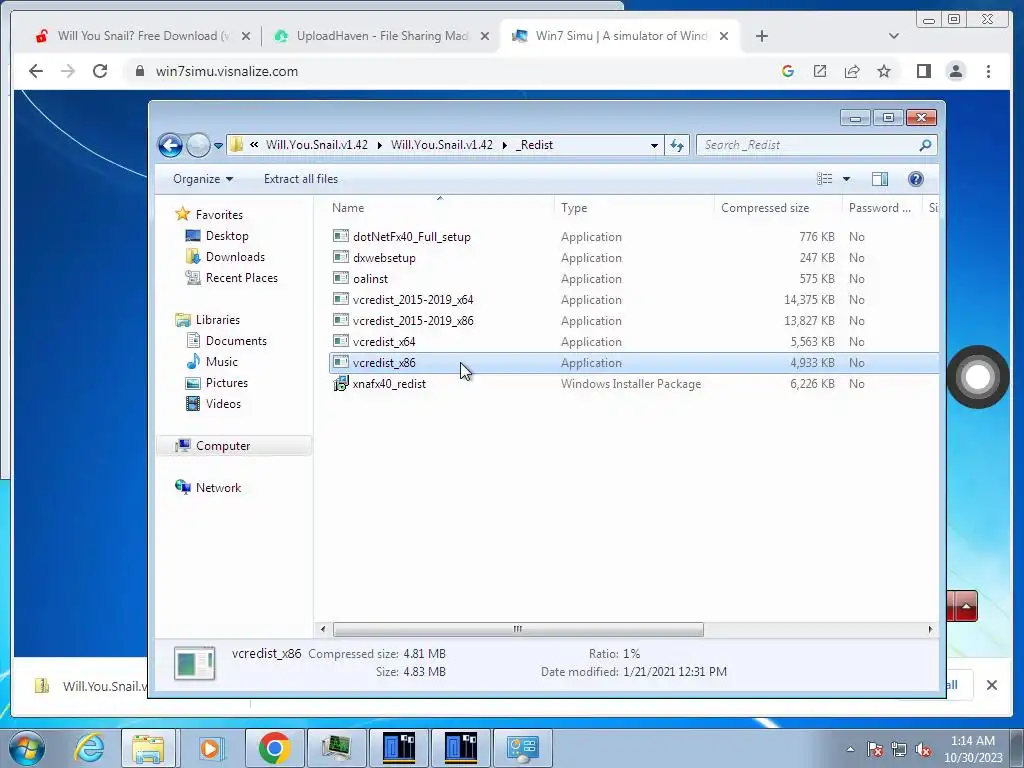Switch to Win7 Simu browser tab
This screenshot has height=768, width=1024.
tap(620, 36)
